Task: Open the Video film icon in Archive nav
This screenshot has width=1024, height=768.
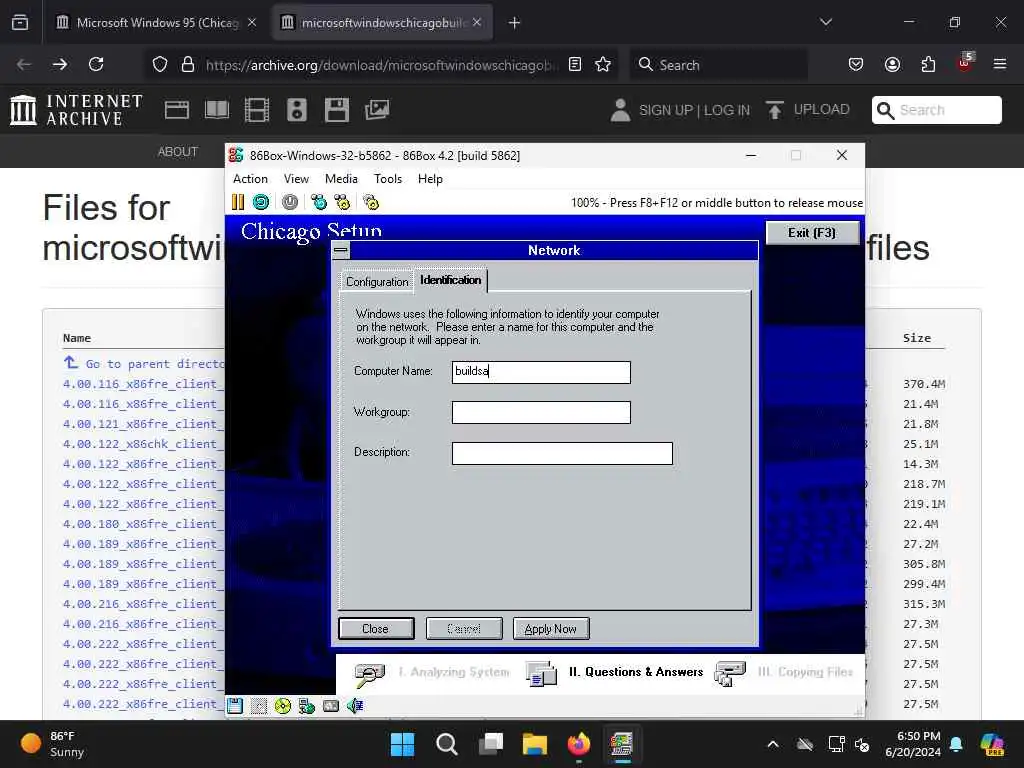Action: click(x=257, y=110)
